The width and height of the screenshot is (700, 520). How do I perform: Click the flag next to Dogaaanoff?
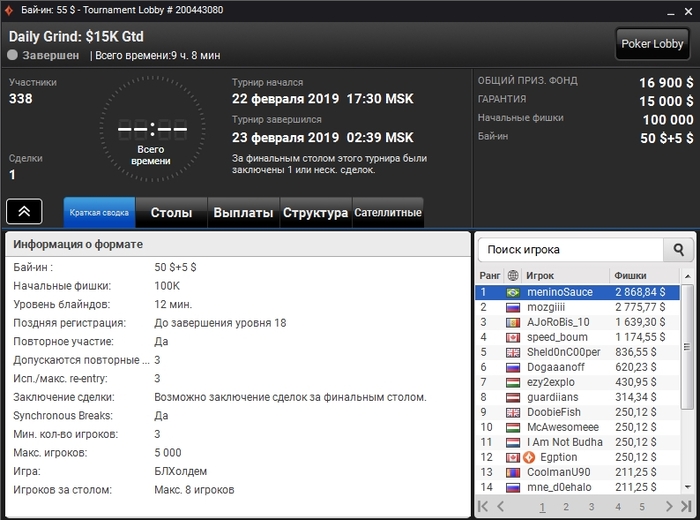(512, 367)
